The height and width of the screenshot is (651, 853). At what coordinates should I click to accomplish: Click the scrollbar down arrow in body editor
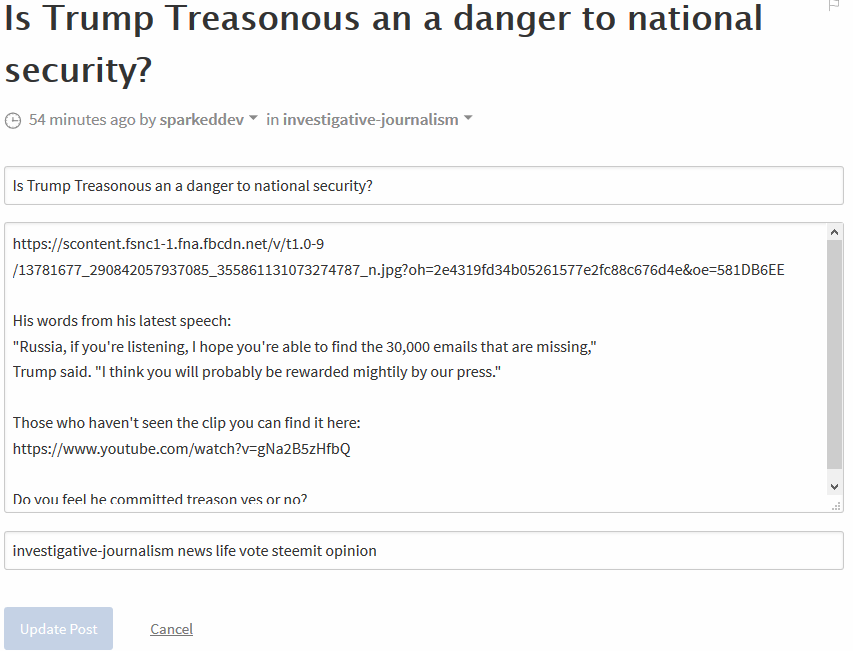point(835,487)
